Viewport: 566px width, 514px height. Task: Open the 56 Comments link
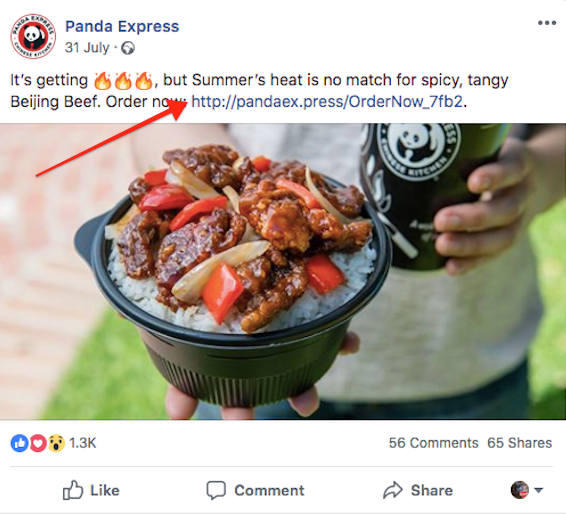[434, 443]
